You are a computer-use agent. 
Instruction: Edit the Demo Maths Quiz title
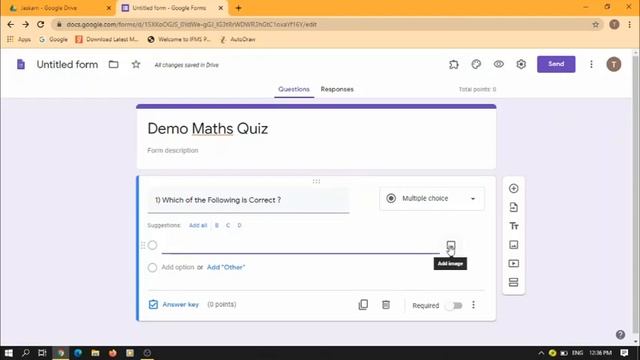(208, 129)
